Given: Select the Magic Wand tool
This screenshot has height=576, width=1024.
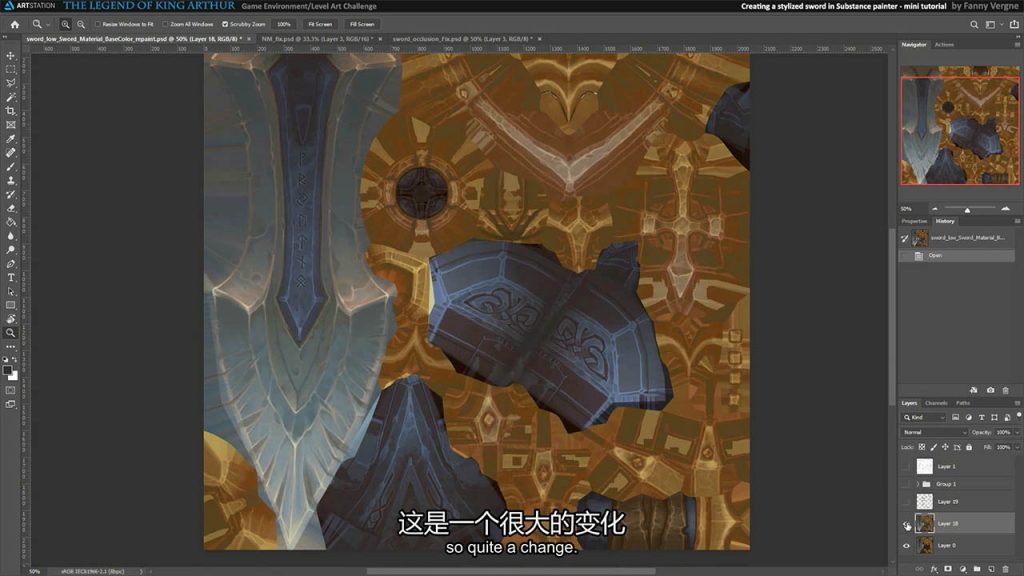Looking at the screenshot, I should [10, 97].
